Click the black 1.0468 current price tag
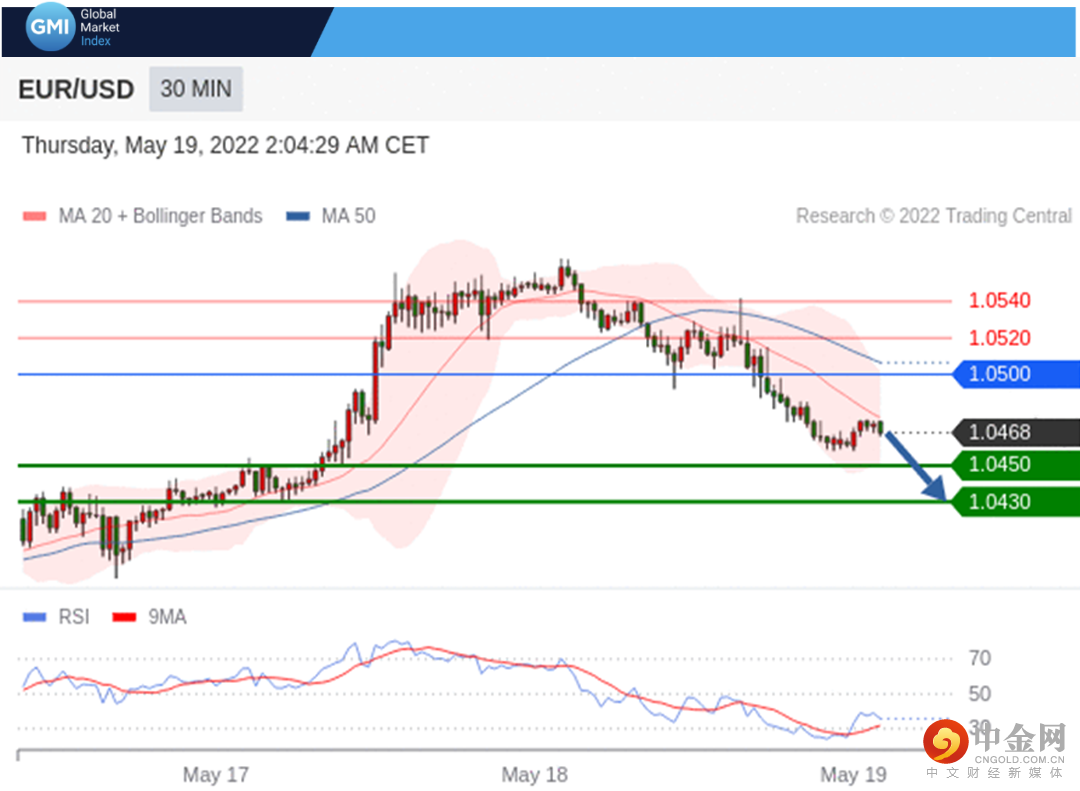 pos(1015,433)
